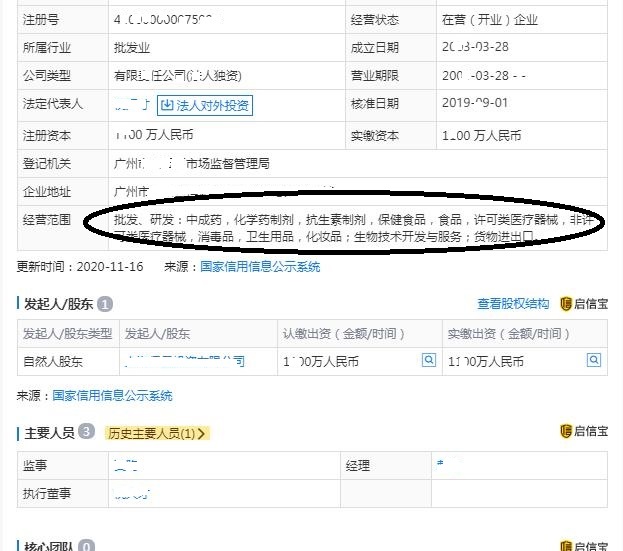Click the count badge next to 主要人员
623x551 pixels.
pyautogui.click(x=87, y=432)
